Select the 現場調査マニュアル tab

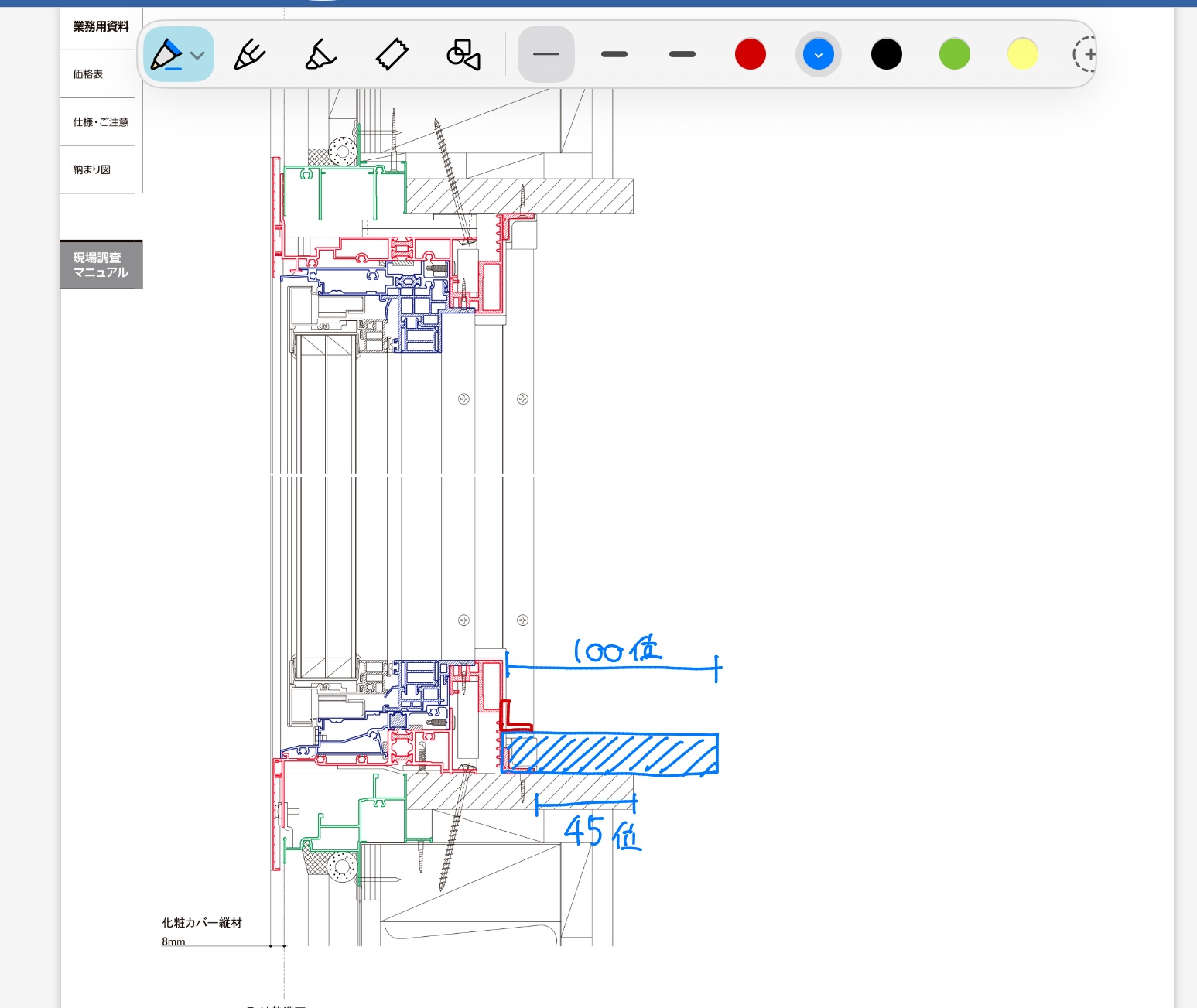(101, 265)
